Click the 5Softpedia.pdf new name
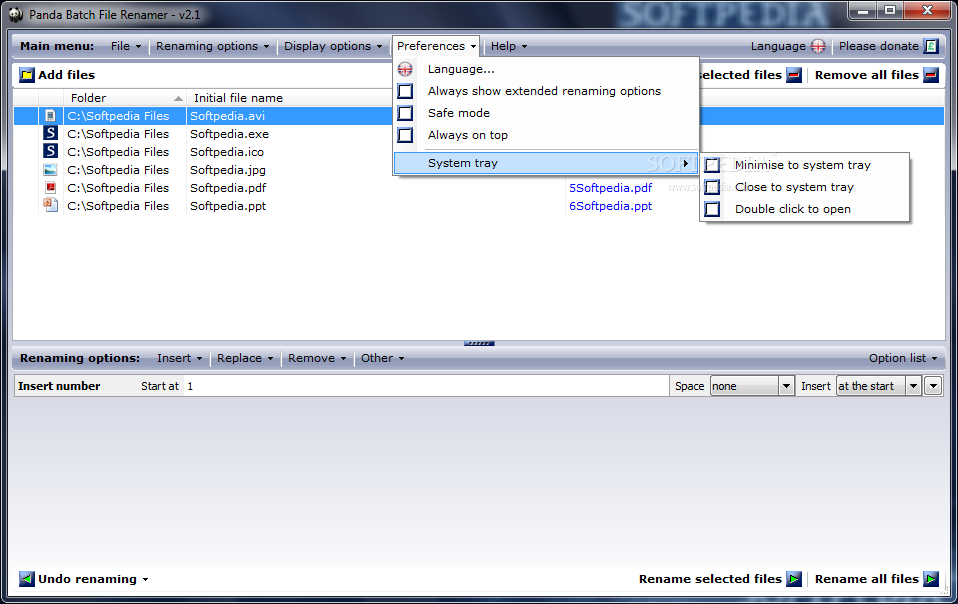Viewport: 958px width, 604px height. click(610, 187)
